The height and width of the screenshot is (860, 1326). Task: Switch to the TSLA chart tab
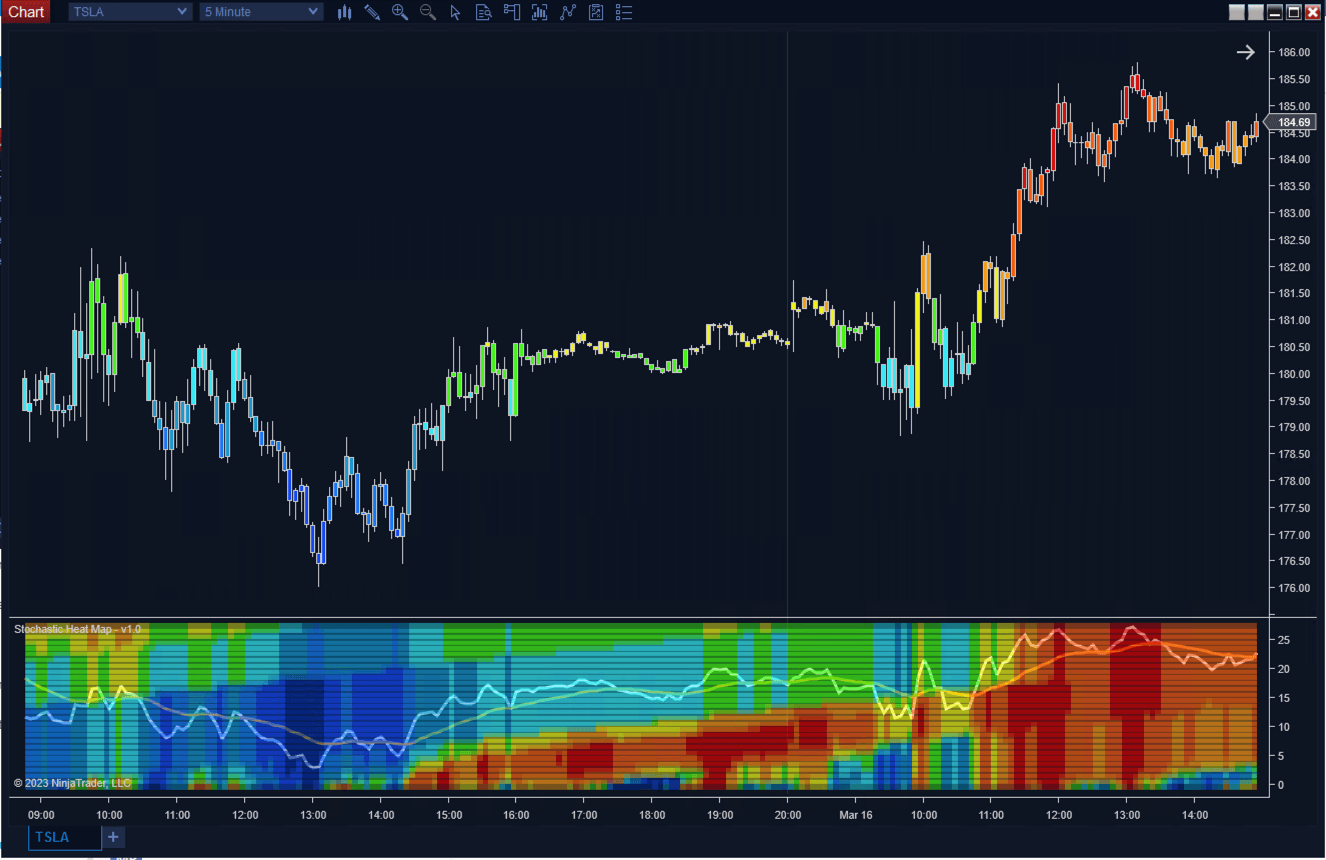[x=53, y=837]
